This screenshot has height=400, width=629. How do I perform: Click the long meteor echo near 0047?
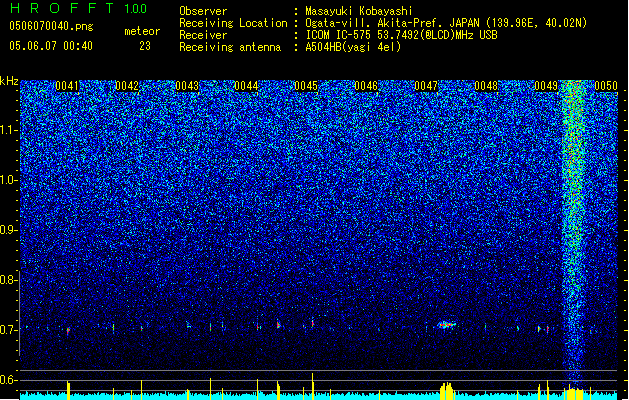pos(446,325)
